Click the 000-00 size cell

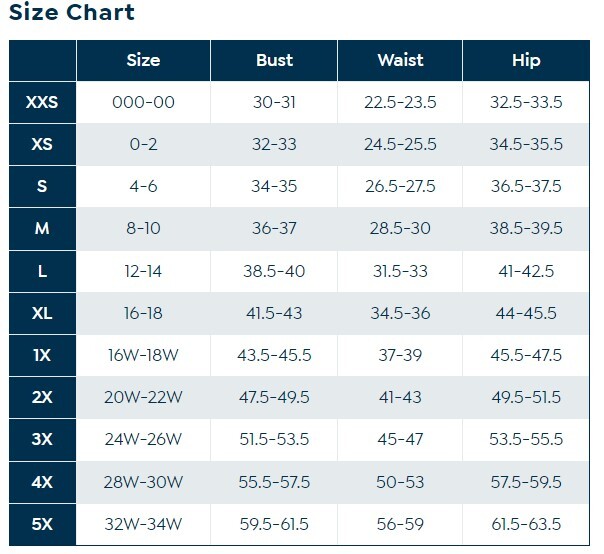[143, 103]
